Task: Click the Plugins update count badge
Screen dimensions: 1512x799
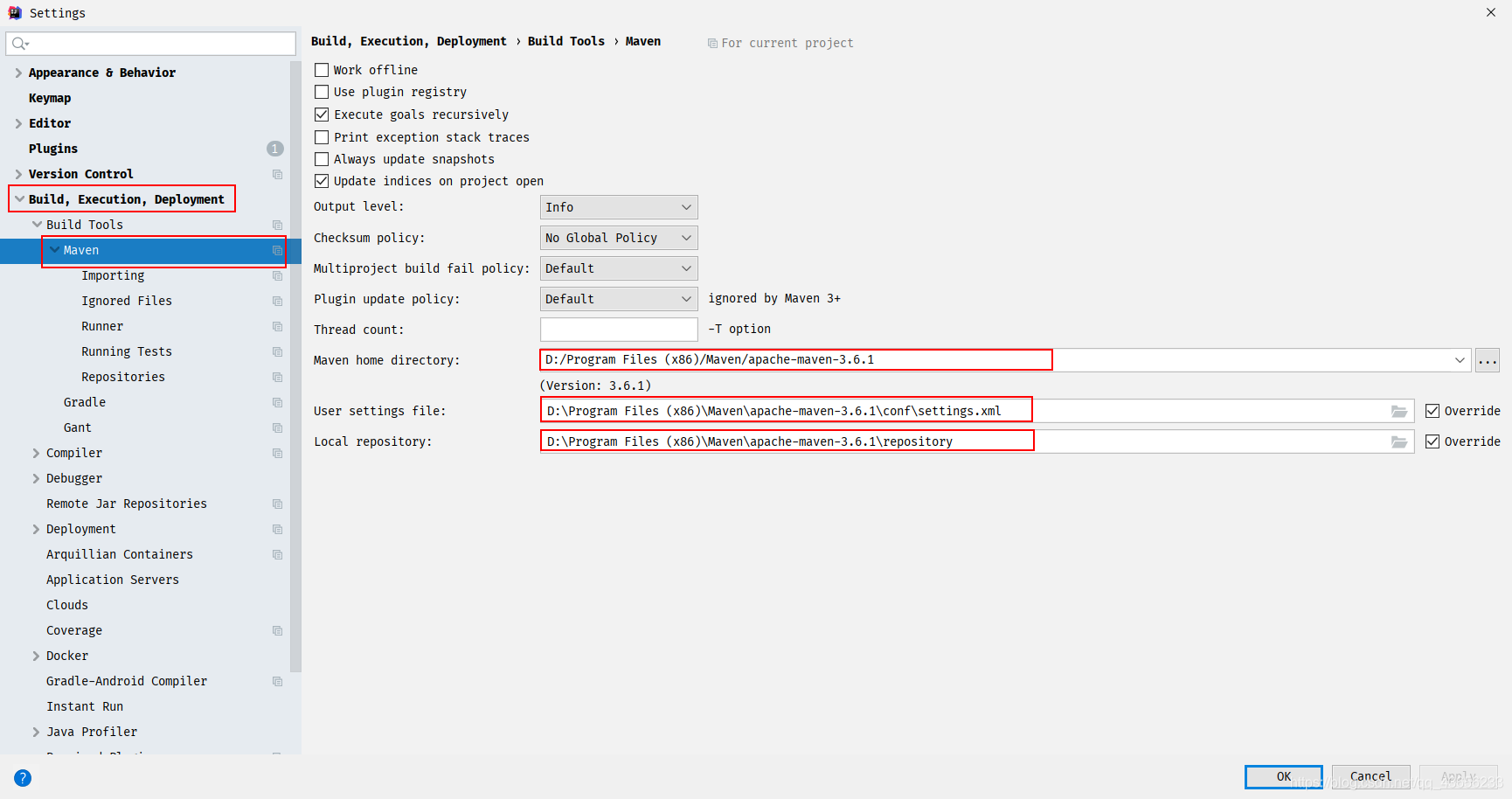Action: (274, 149)
